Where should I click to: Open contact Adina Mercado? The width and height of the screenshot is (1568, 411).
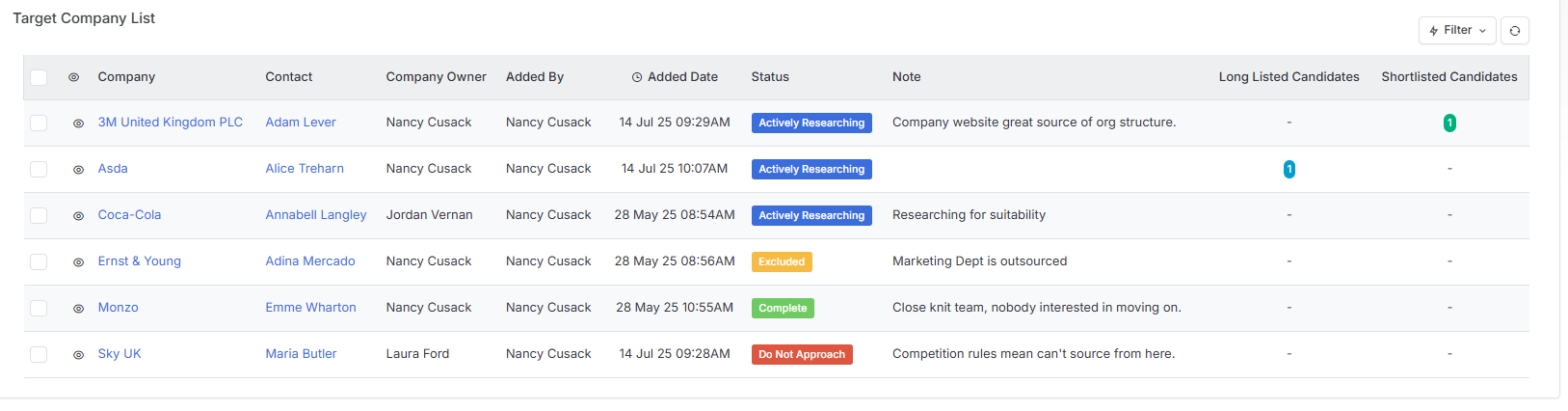coord(310,261)
